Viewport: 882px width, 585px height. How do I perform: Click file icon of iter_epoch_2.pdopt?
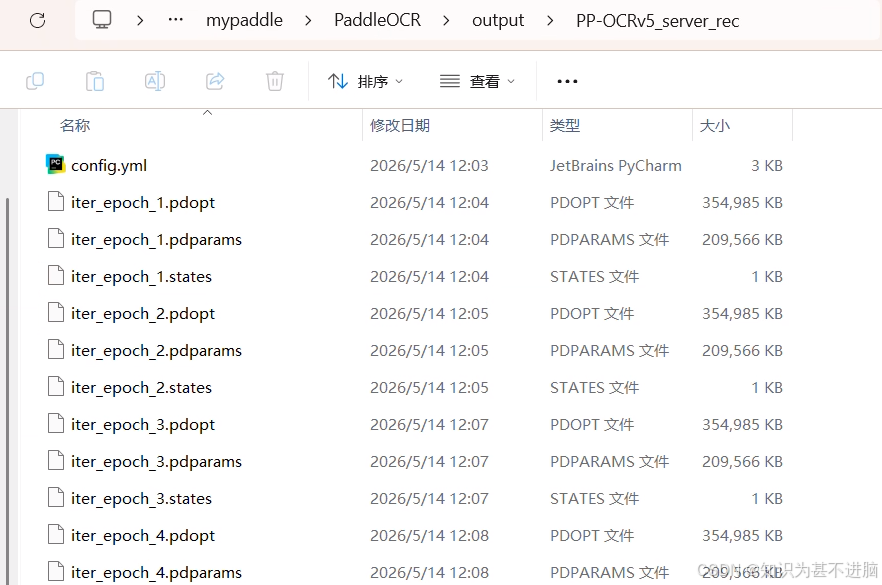[56, 312]
